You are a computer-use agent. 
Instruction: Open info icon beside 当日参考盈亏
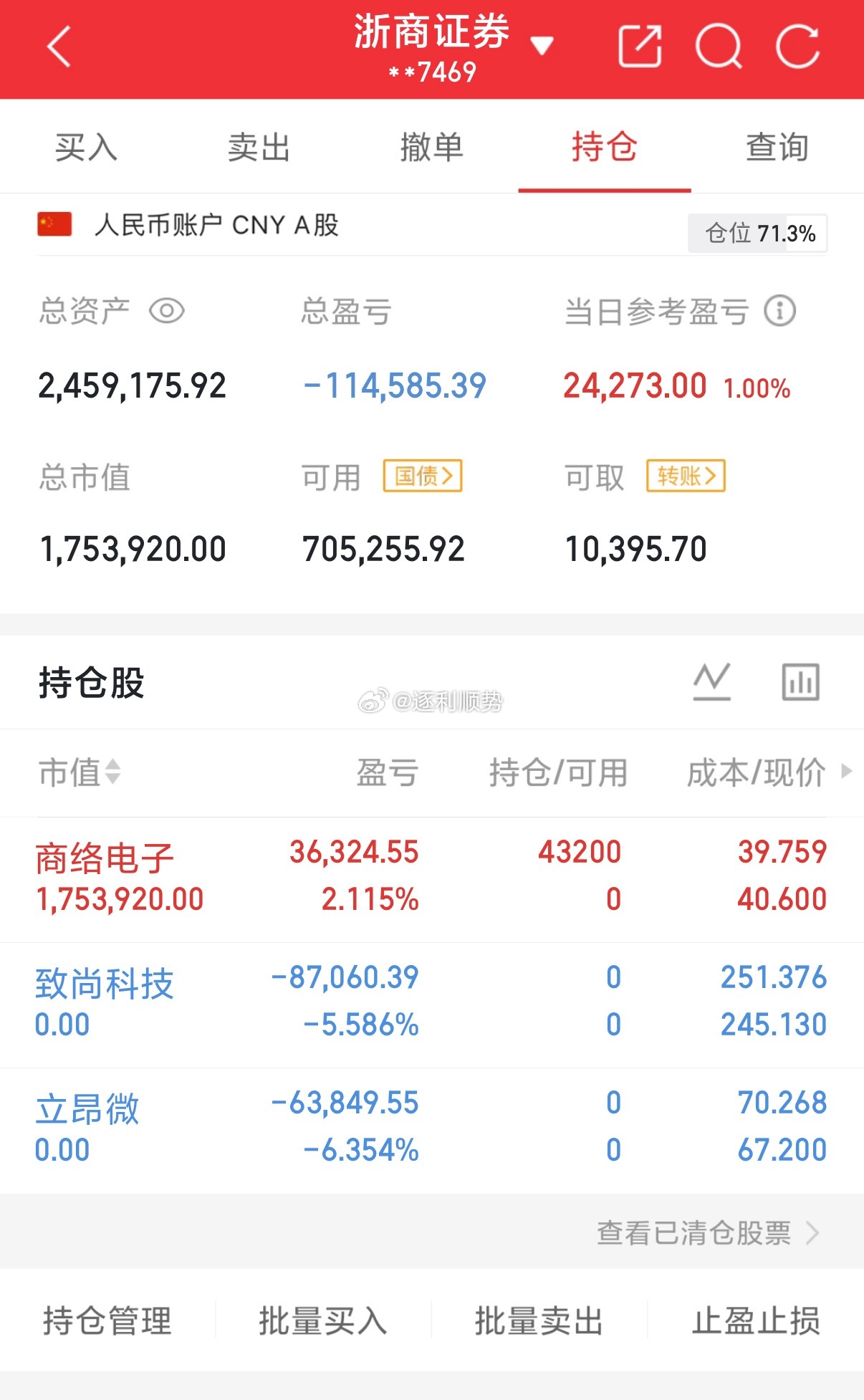click(780, 311)
